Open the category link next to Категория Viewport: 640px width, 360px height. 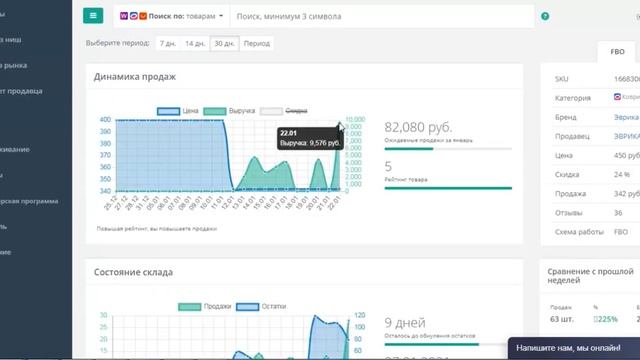631,97
